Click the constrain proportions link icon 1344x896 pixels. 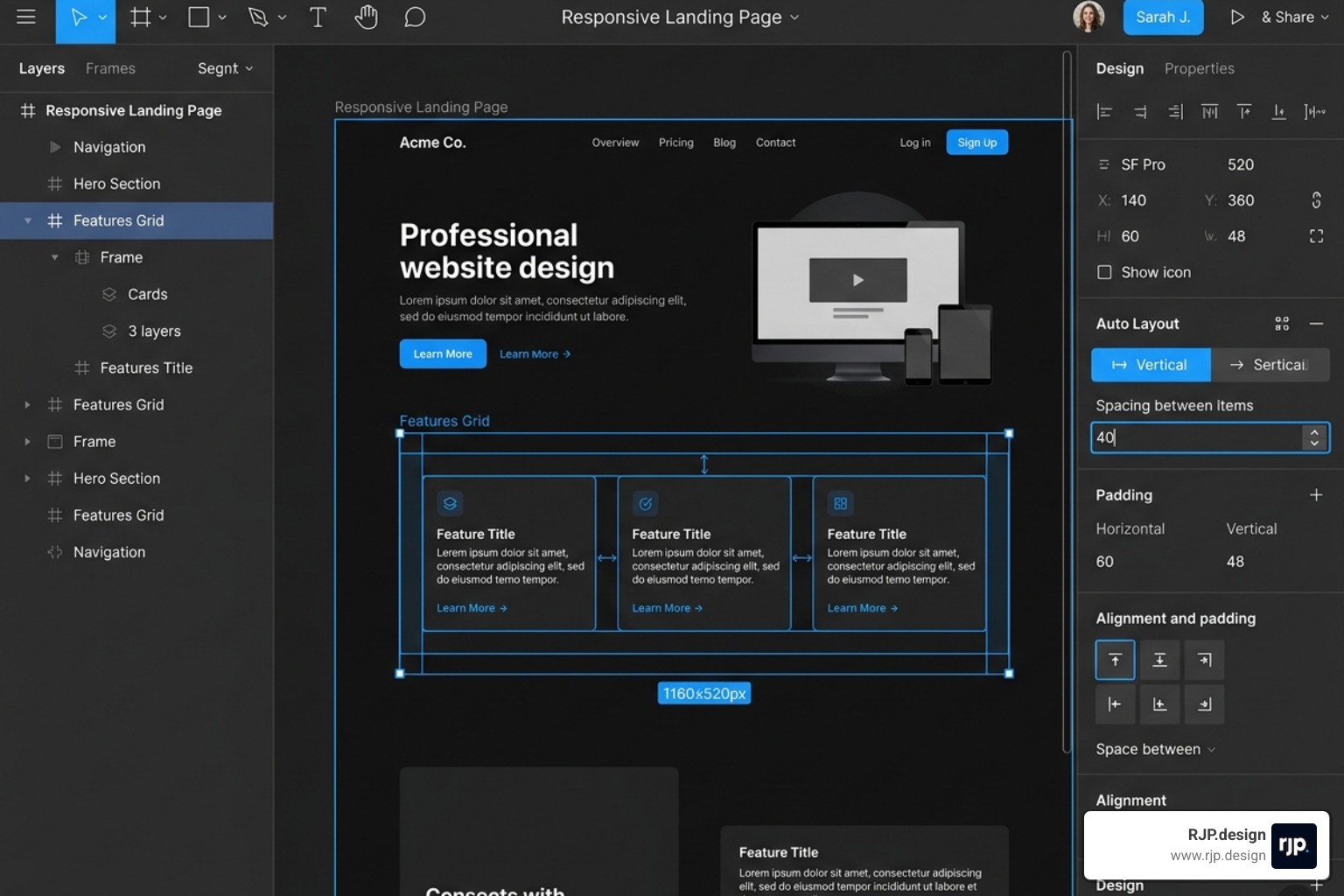point(1316,200)
